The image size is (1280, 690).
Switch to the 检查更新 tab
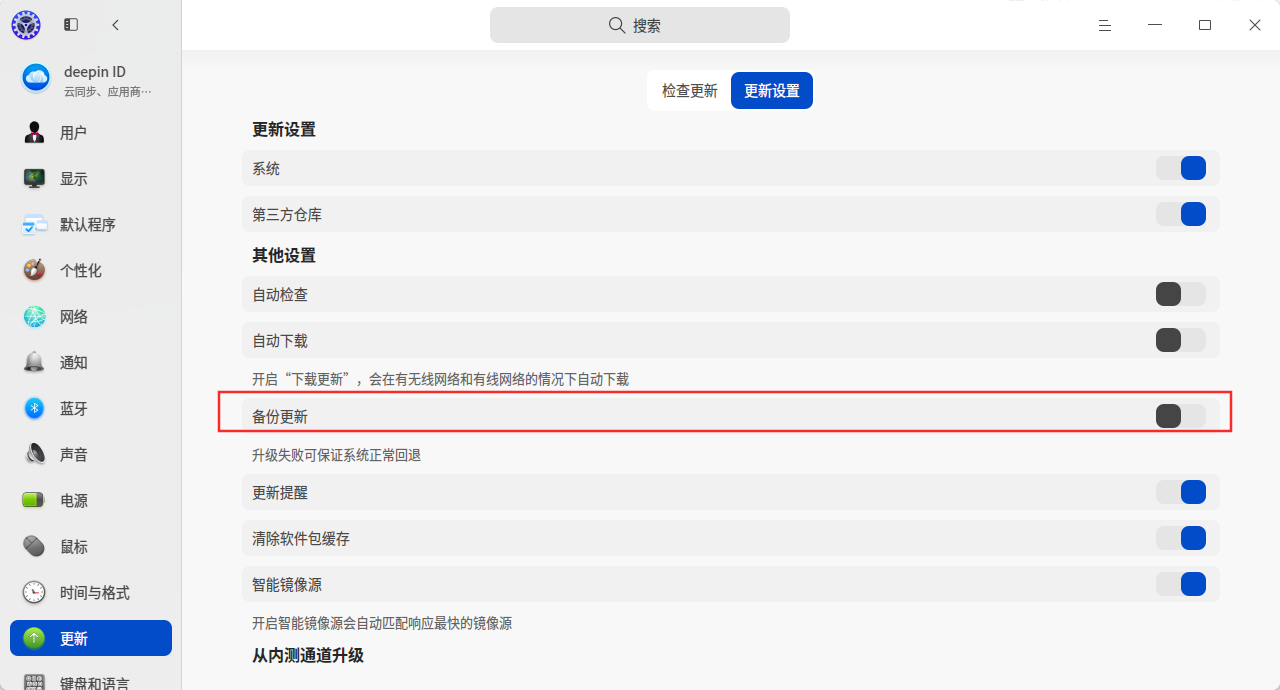pyautogui.click(x=690, y=91)
